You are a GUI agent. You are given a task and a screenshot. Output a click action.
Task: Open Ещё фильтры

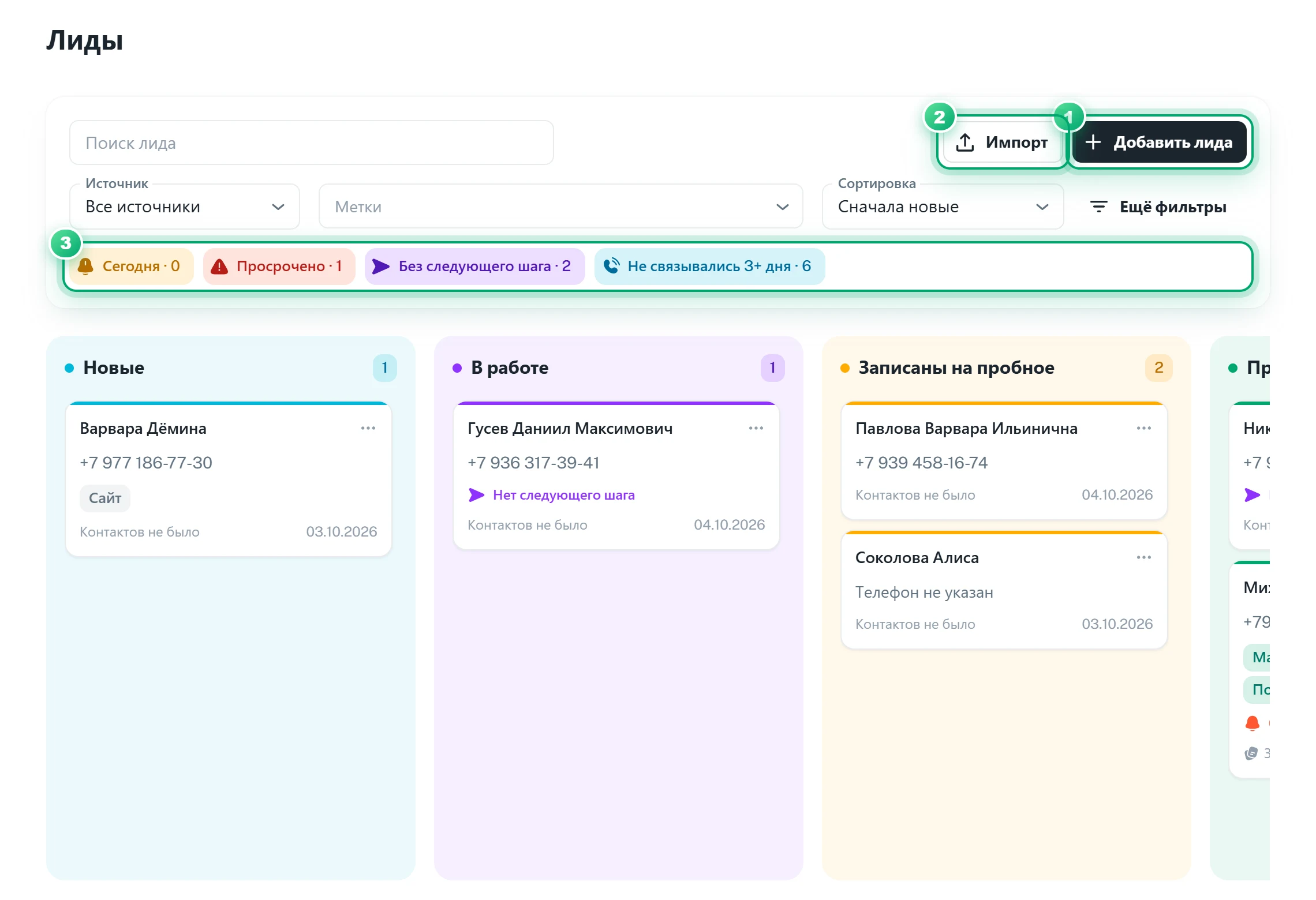1158,207
